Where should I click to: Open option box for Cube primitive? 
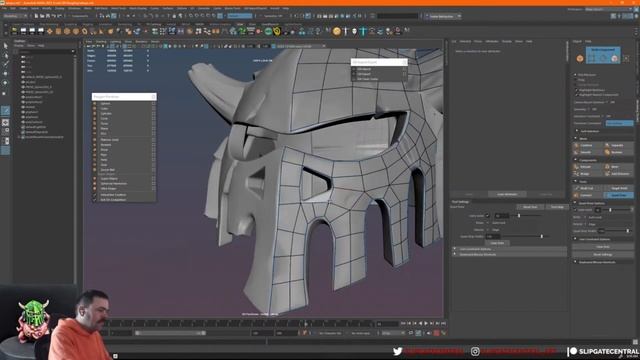[153, 109]
